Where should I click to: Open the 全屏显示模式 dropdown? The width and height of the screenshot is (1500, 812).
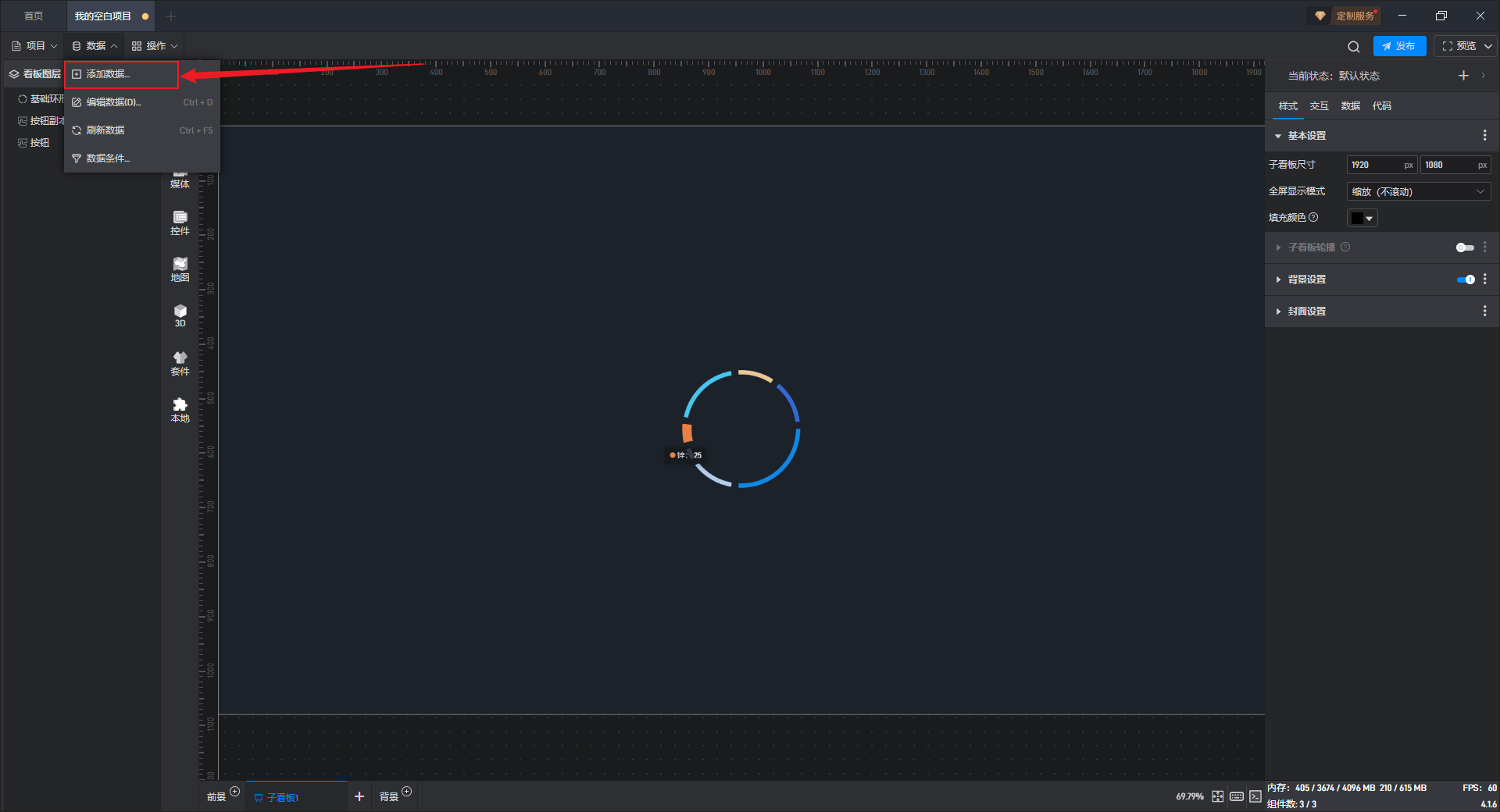point(1418,192)
